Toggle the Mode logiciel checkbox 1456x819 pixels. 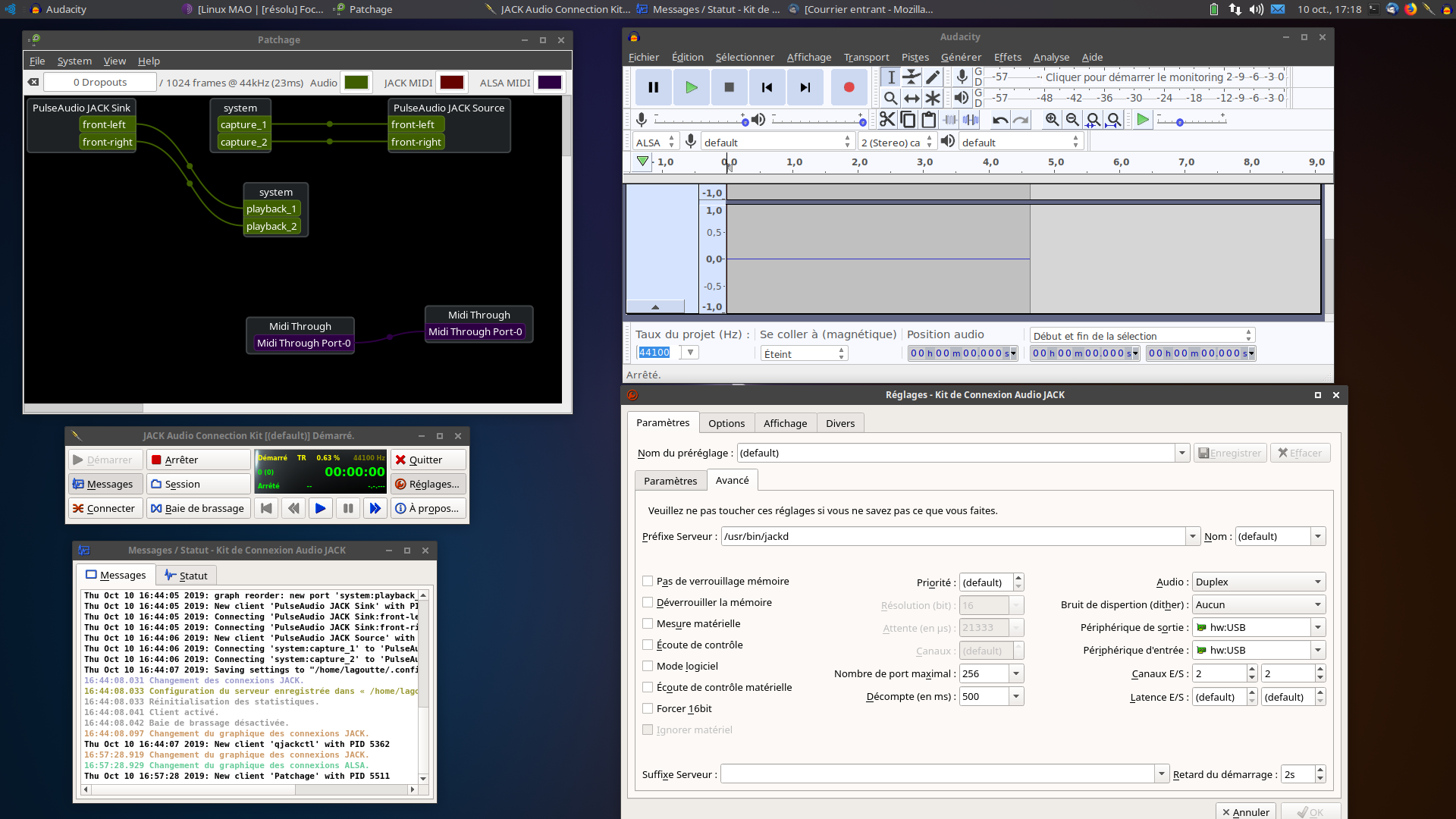tap(648, 666)
